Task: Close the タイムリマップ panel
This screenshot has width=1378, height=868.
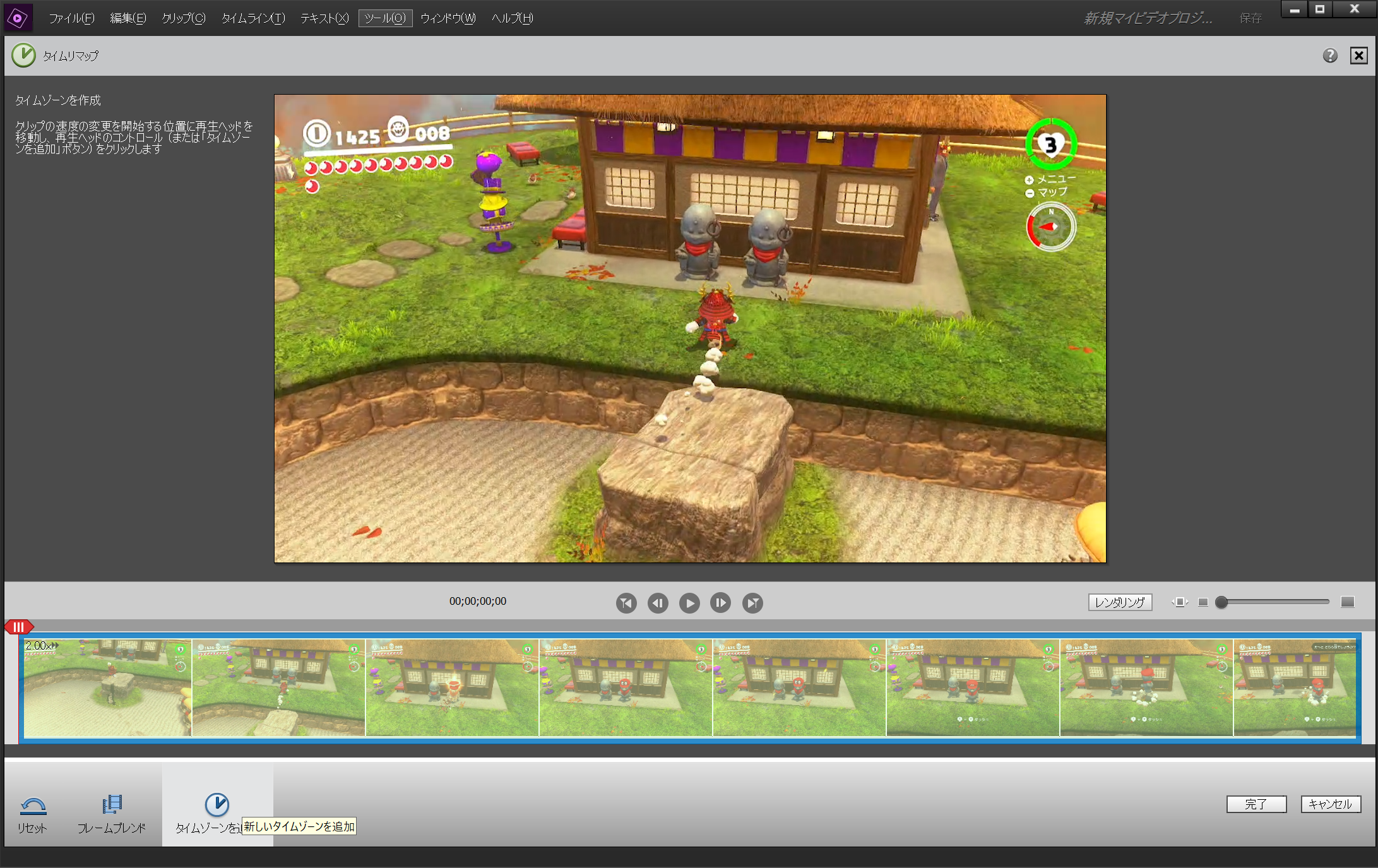Action: 1359,56
